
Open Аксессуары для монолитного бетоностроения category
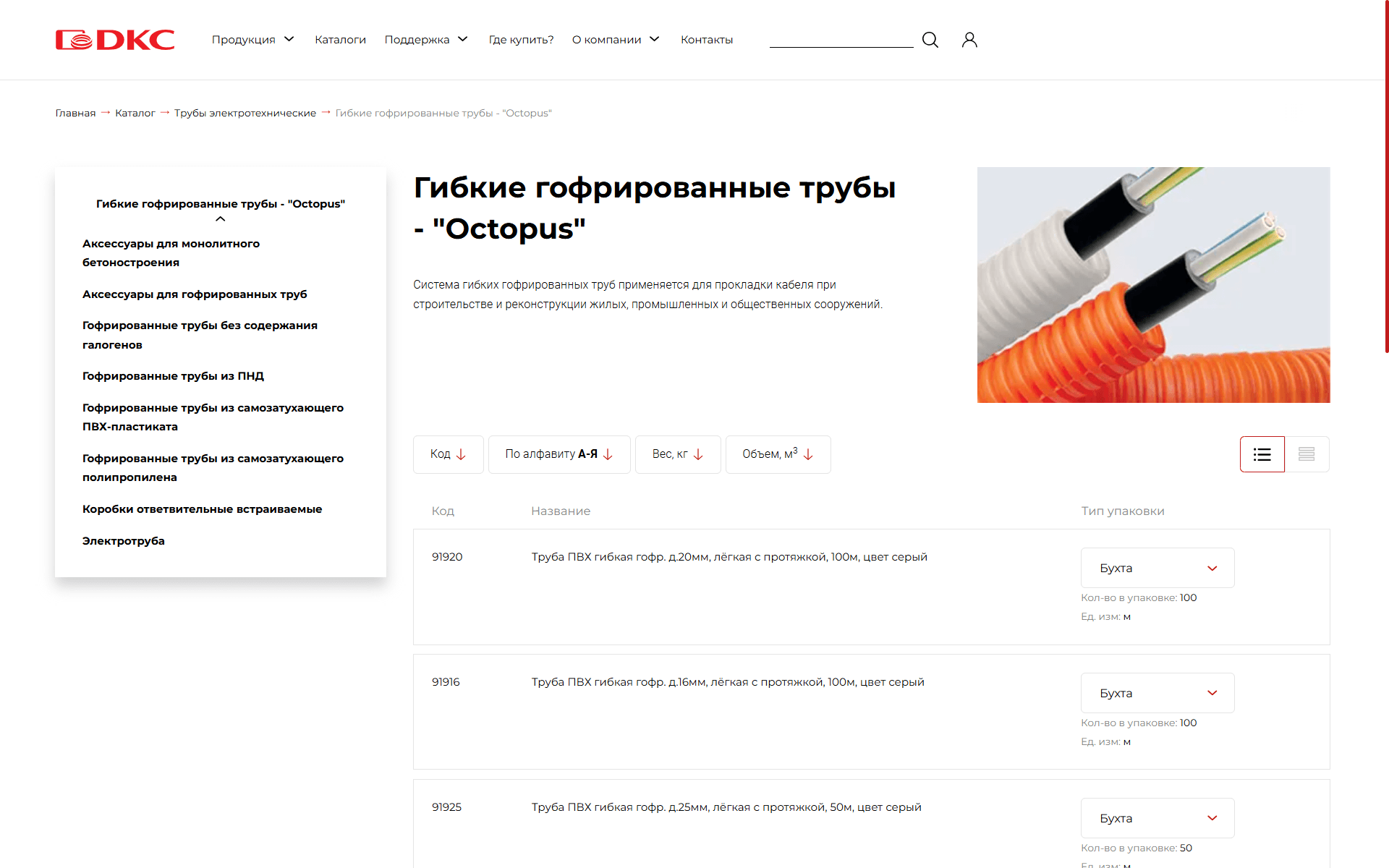click(x=171, y=253)
